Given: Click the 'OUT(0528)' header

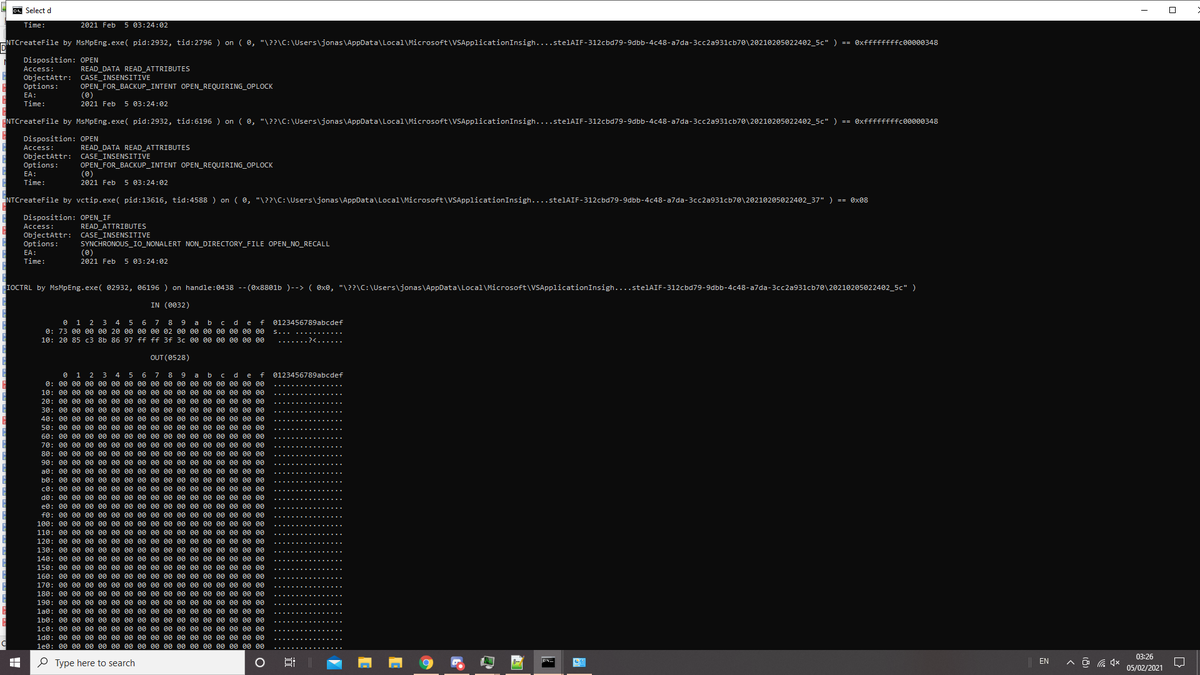Looking at the screenshot, I should (170, 357).
